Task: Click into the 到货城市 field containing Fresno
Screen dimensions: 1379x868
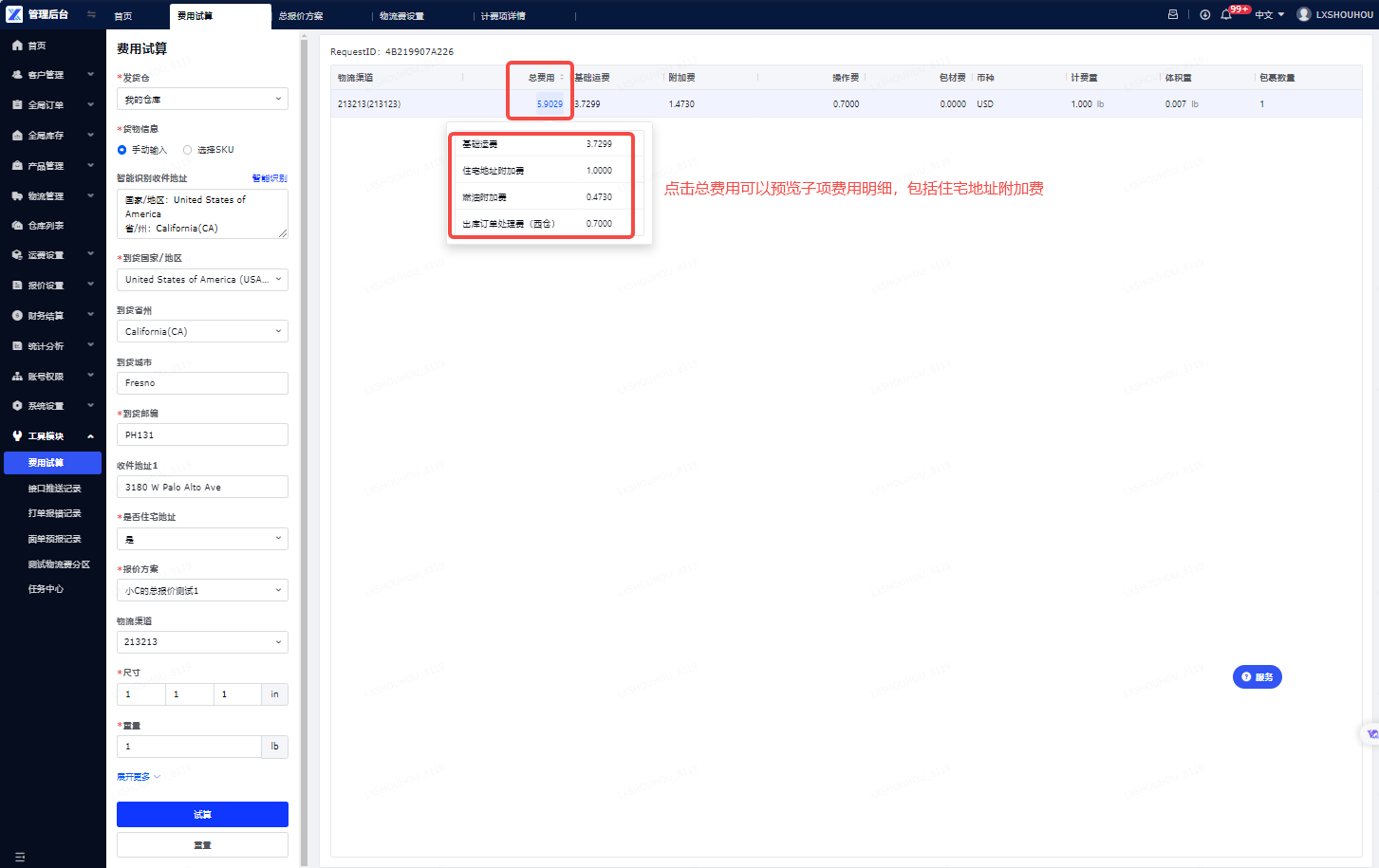Action: coord(202,383)
